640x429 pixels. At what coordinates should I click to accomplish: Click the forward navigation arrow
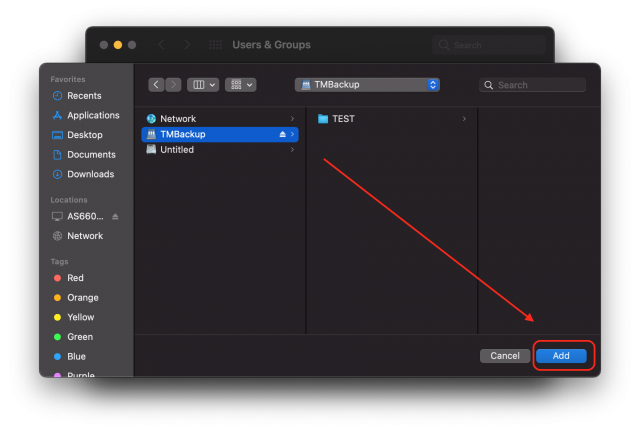click(174, 85)
